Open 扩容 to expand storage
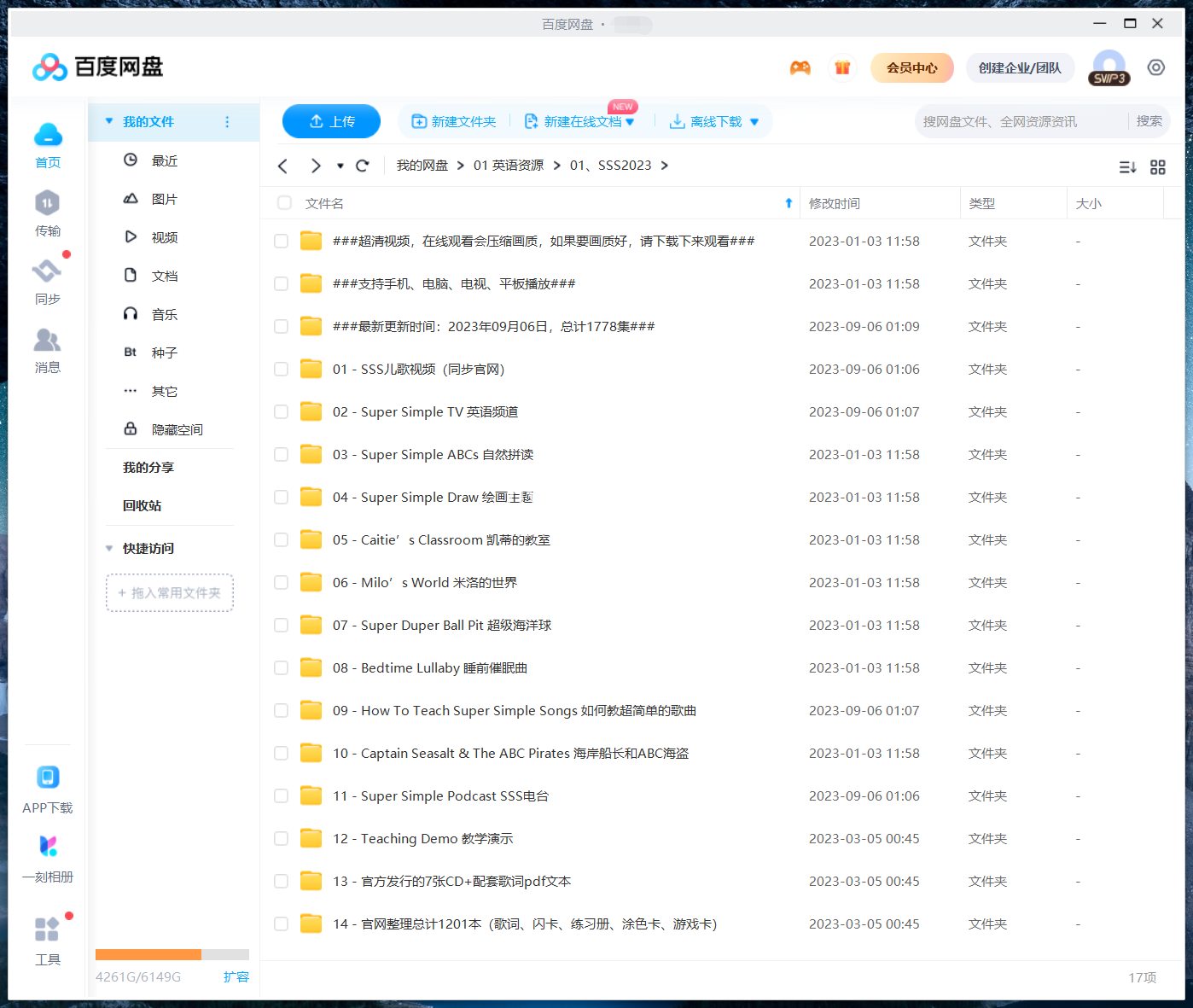The image size is (1193, 1008). tap(236, 976)
